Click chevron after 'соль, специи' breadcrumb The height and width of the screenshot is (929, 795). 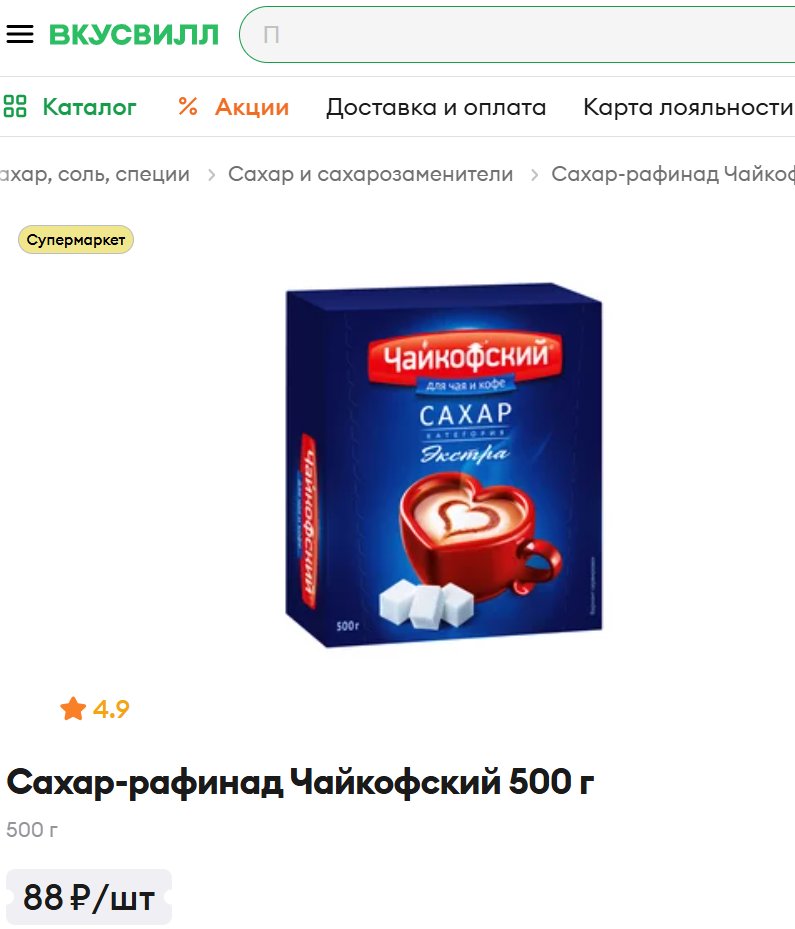point(211,175)
